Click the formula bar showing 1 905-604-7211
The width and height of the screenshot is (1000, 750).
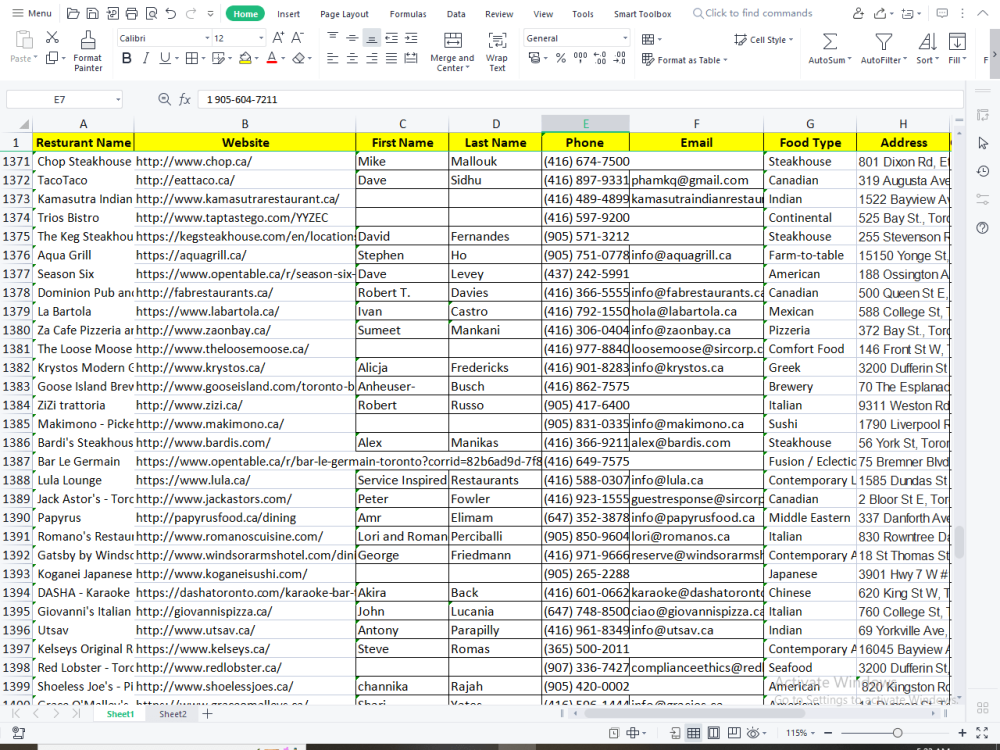[x=580, y=99]
